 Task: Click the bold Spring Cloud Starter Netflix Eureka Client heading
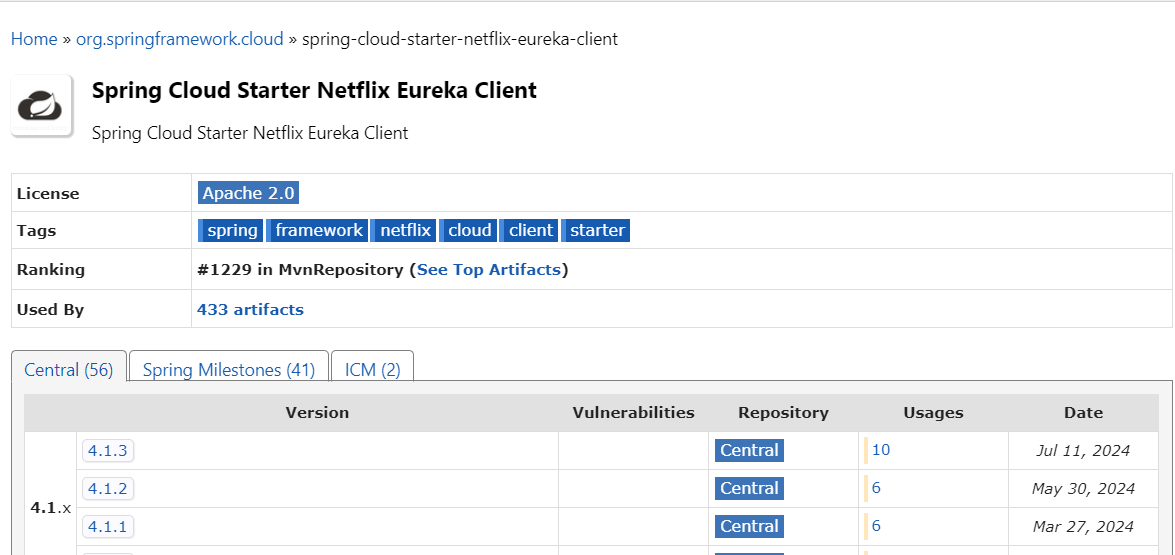pyautogui.click(x=314, y=91)
